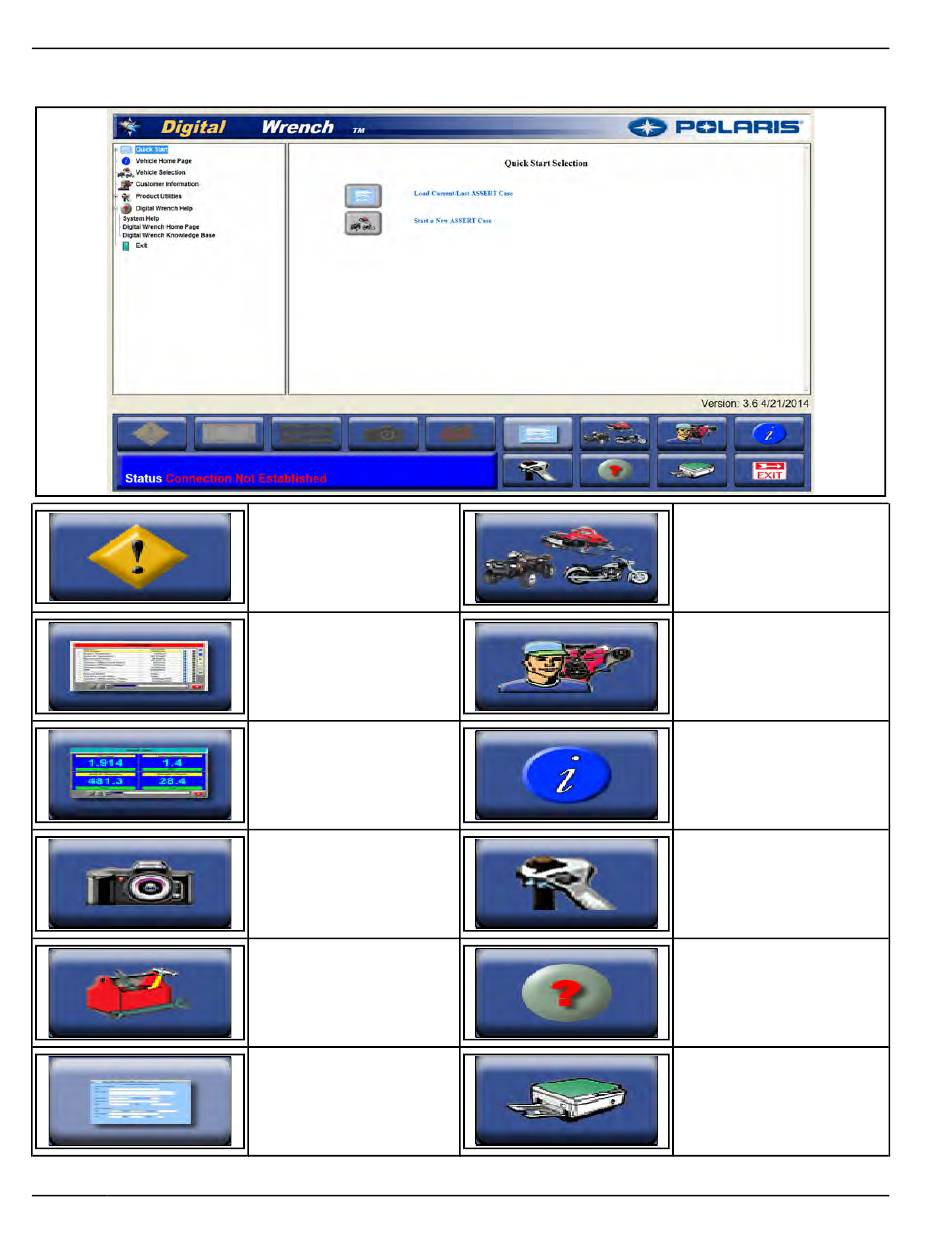Click the printer toolbar button

point(692,470)
